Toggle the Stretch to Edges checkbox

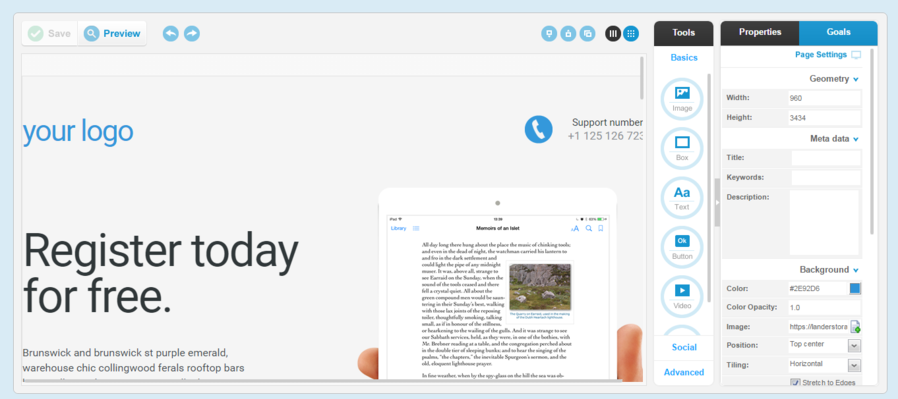click(x=795, y=382)
